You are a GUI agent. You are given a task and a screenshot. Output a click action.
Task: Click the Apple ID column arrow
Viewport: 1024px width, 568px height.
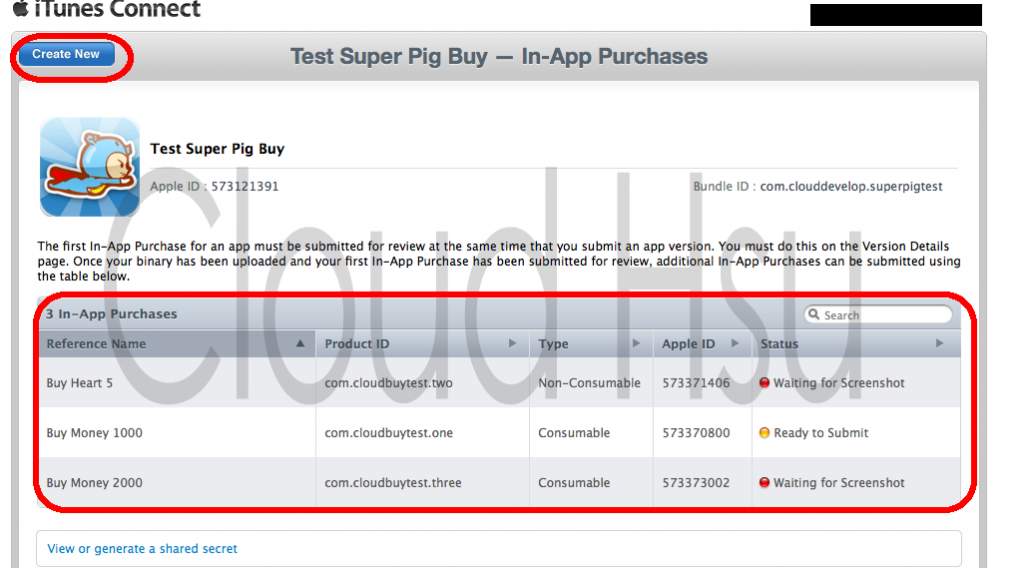point(735,343)
